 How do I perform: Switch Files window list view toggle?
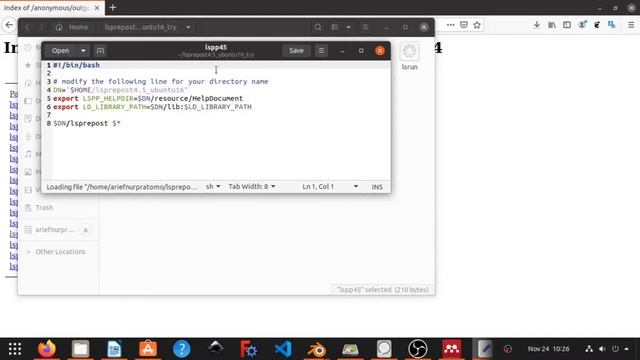(335, 27)
